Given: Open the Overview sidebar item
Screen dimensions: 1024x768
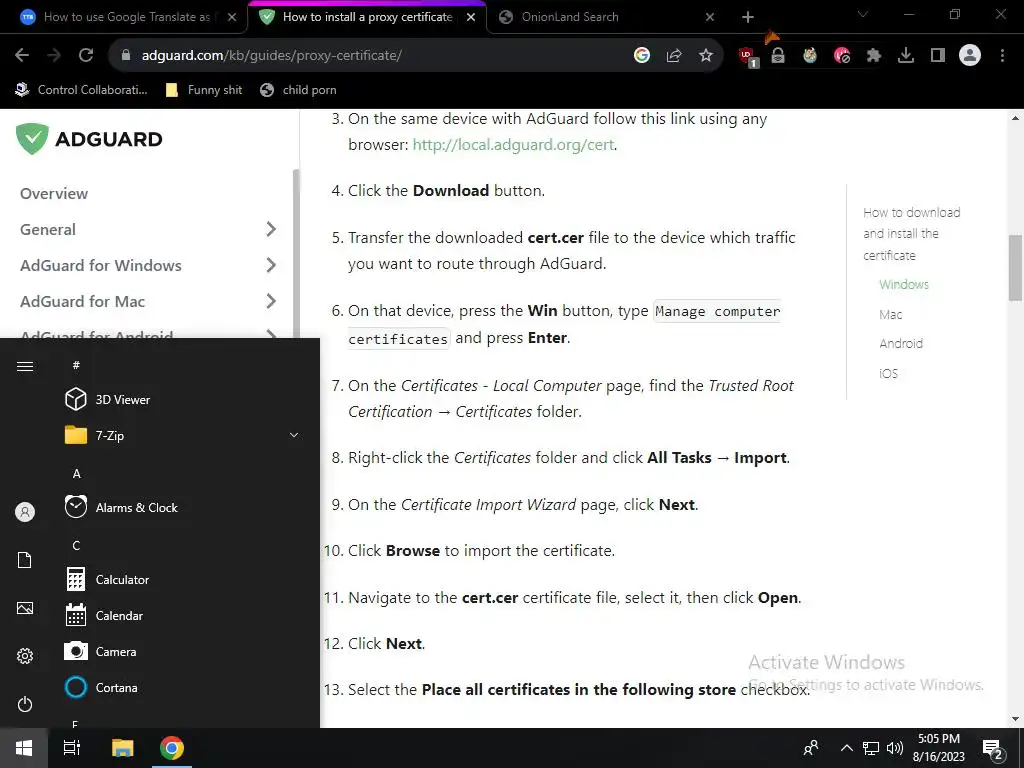Looking at the screenshot, I should (x=54, y=193).
